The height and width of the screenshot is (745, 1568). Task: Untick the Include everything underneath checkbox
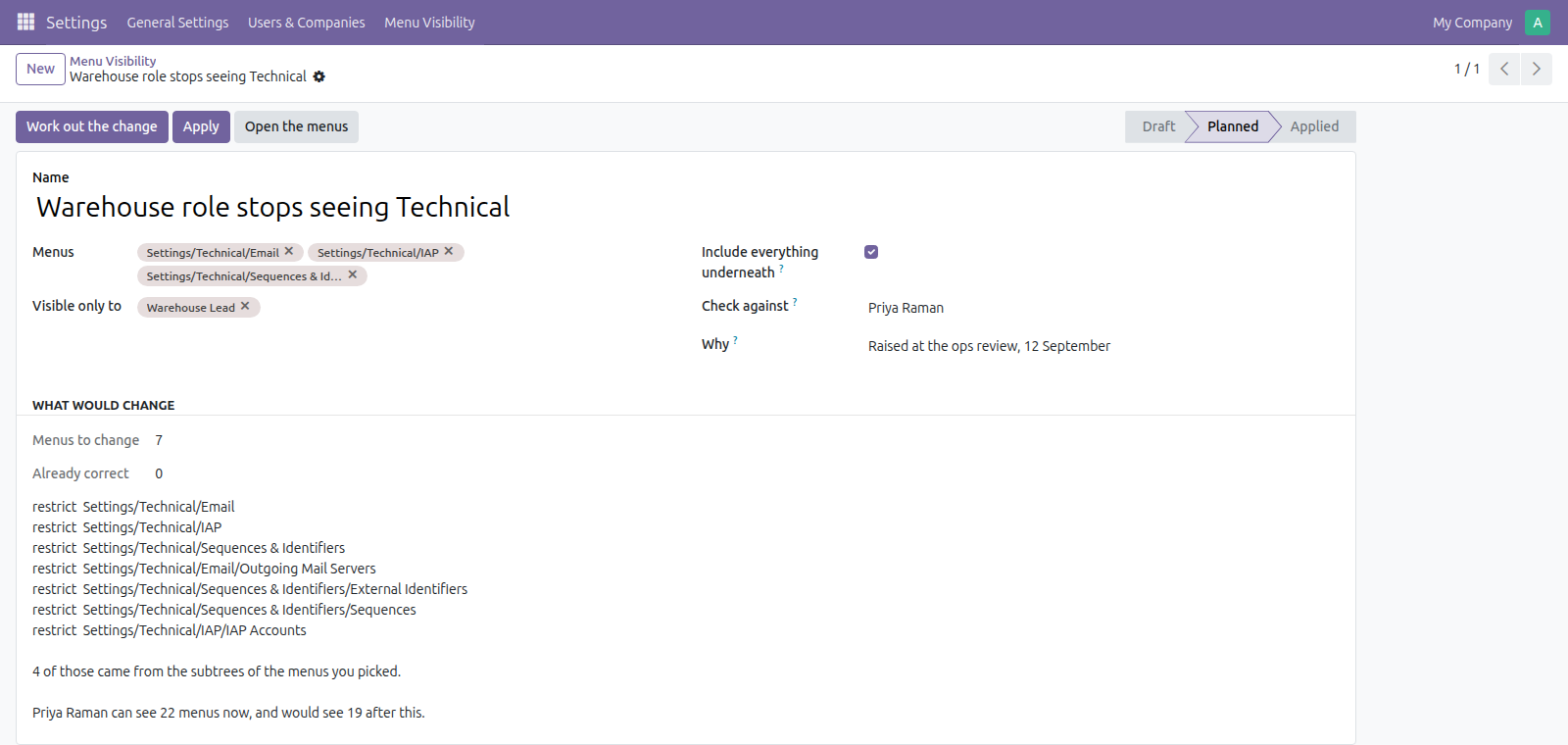pos(871,252)
